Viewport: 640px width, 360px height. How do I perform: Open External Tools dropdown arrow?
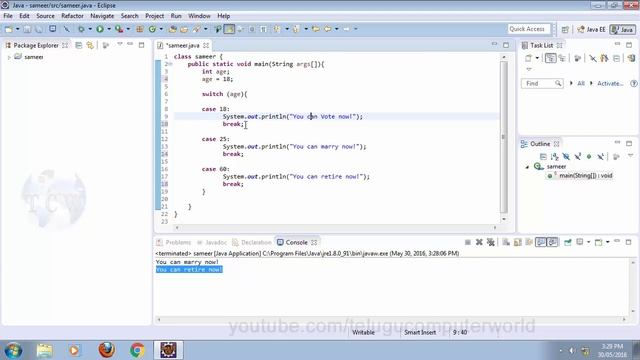tap(128, 29)
